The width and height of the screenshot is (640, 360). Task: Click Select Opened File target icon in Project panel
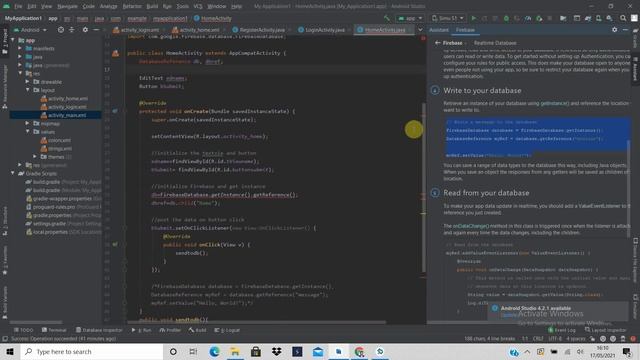61,30
